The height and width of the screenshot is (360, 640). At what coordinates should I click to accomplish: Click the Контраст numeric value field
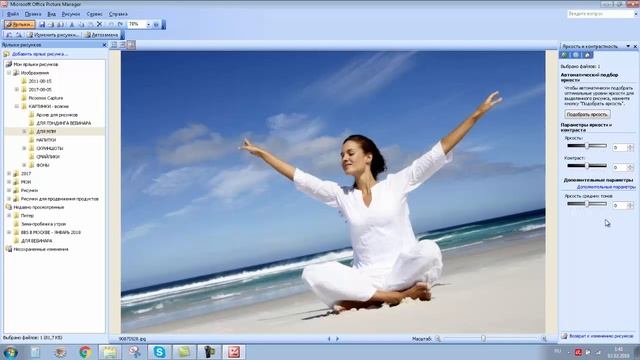click(x=620, y=167)
